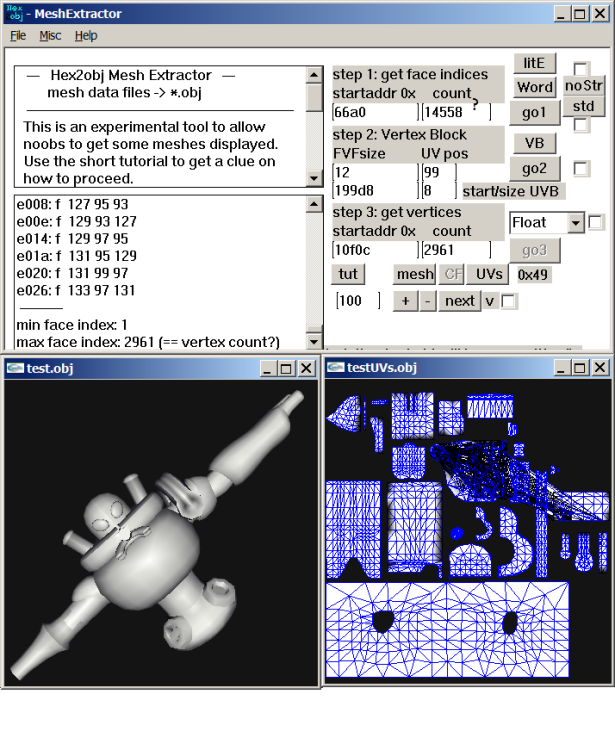The image size is (615, 750).
Task: Click face list scroll up arrow
Action: coord(314,204)
